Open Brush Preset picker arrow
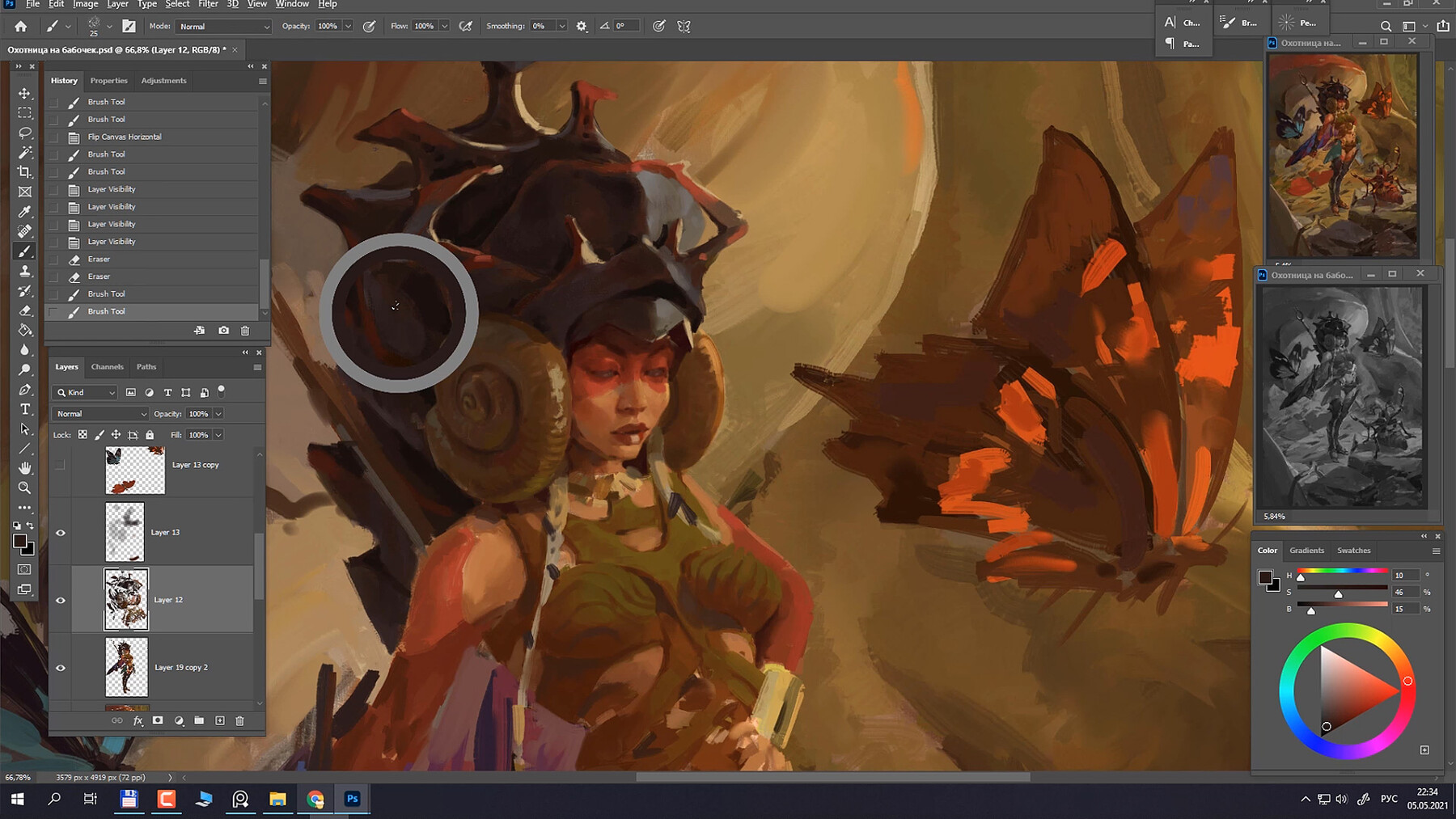The width and height of the screenshot is (1456, 819). (109, 26)
